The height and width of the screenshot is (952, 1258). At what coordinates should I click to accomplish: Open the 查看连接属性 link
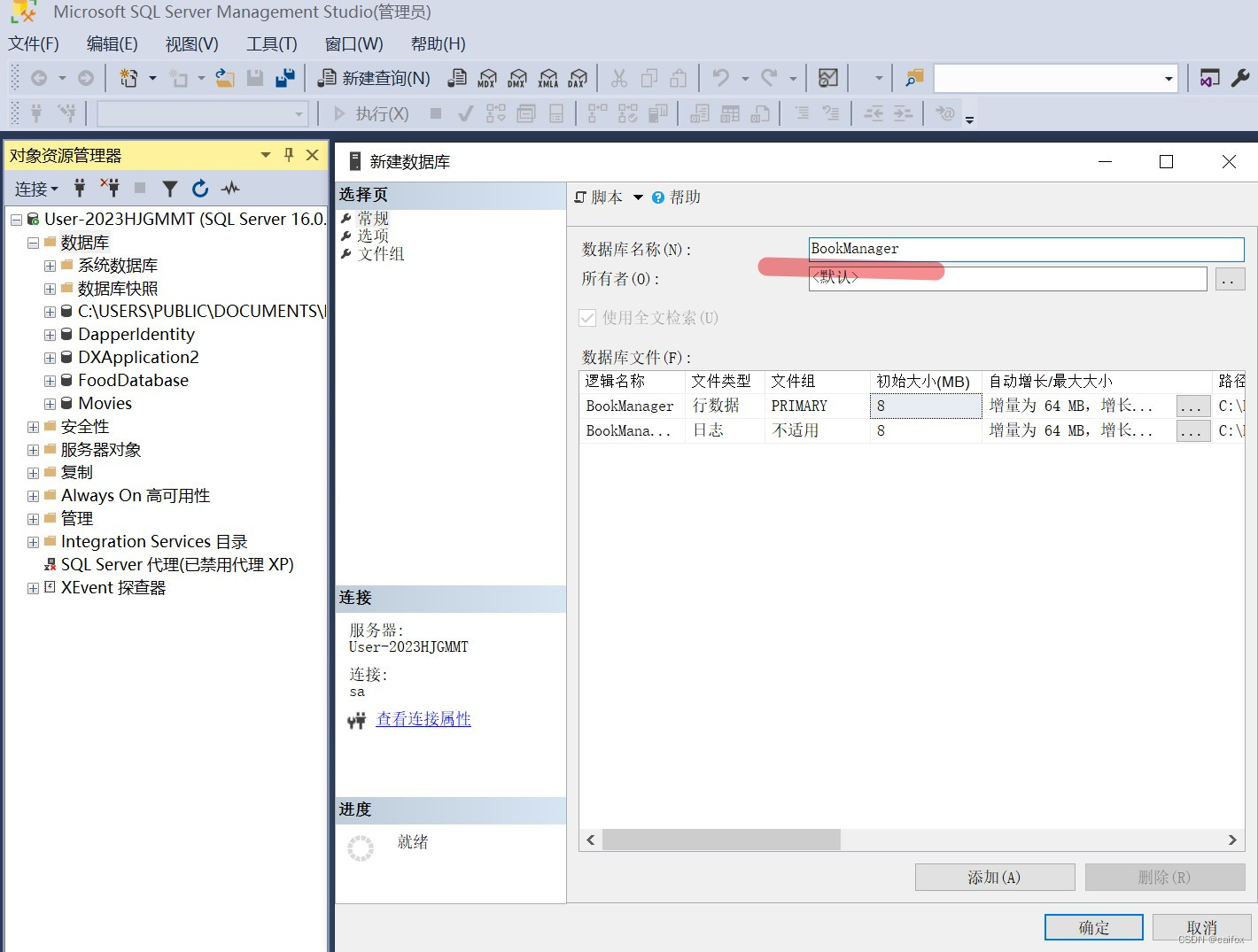(x=423, y=719)
